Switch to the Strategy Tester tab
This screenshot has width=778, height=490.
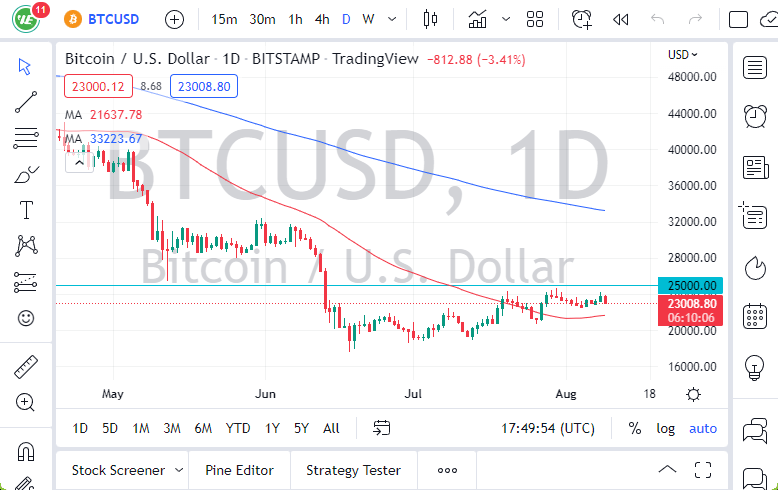pyautogui.click(x=353, y=470)
